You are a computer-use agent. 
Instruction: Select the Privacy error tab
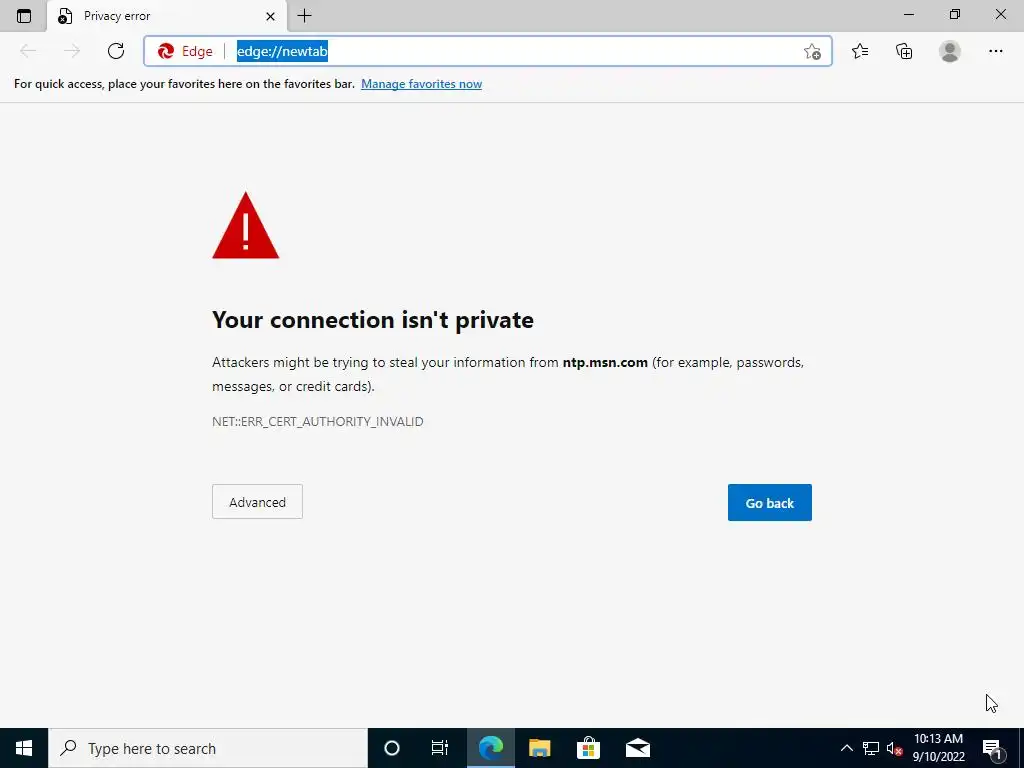167,16
